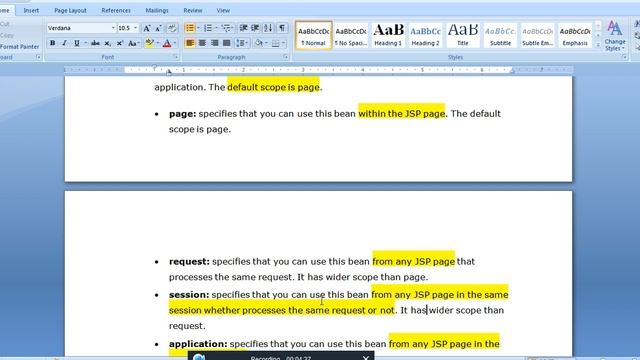Viewport: 640px width, 360px height.
Task: Toggle bulleted list
Action: (x=190, y=28)
